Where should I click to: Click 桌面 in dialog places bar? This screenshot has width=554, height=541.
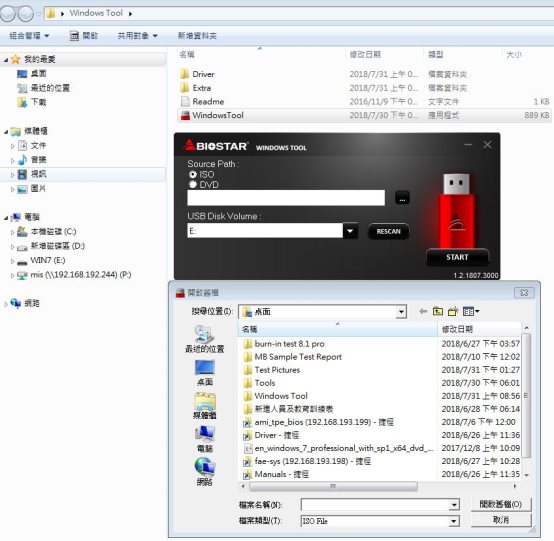pyautogui.click(x=205, y=372)
